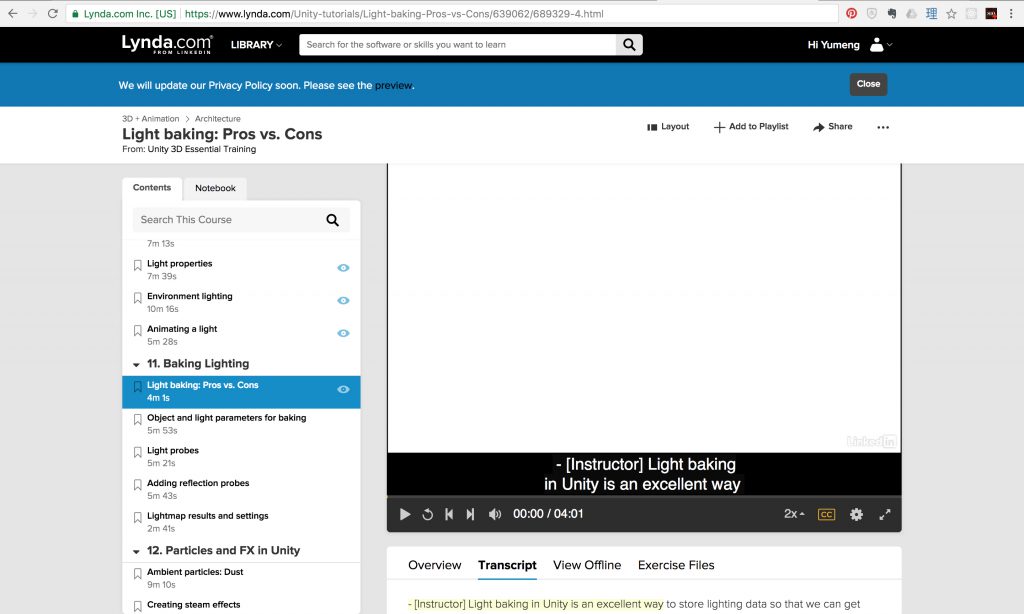
Task: Bookmark Light properties video
Action: (137, 265)
